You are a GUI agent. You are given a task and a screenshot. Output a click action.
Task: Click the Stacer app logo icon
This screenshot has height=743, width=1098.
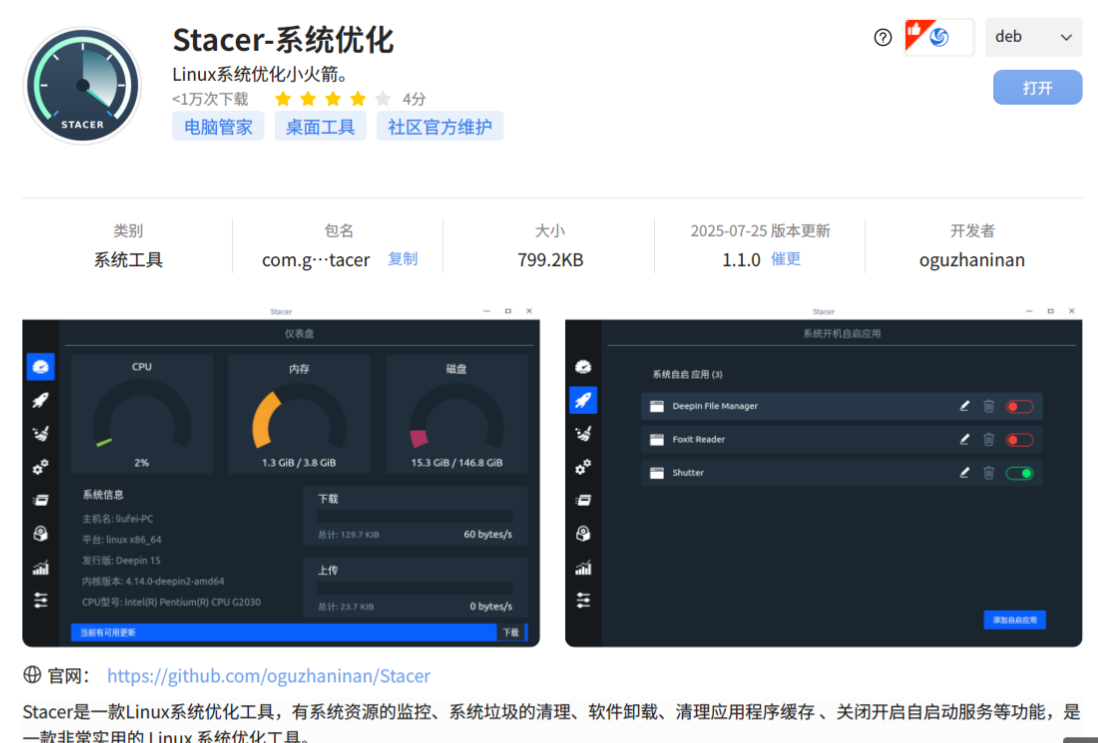click(x=83, y=85)
